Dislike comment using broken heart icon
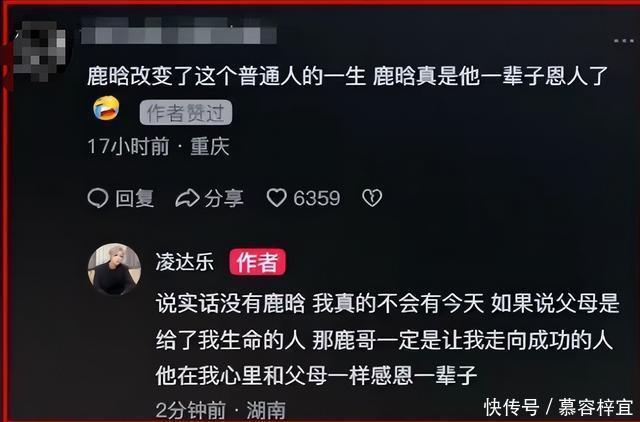Image resolution: width=640 pixels, height=422 pixels. point(372,198)
